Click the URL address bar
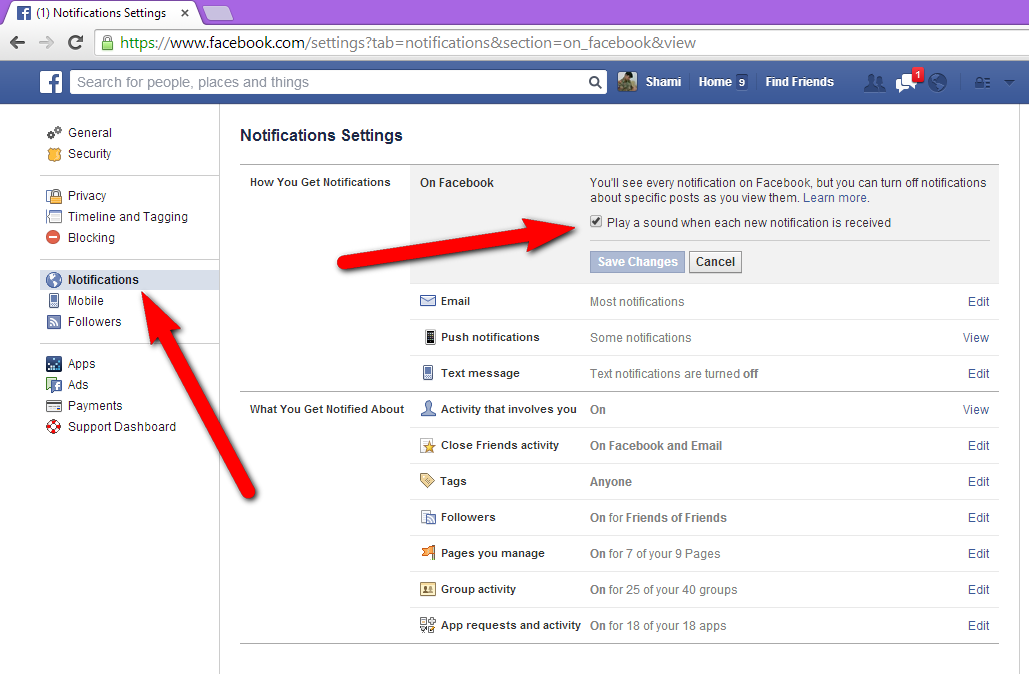Image resolution: width=1029 pixels, height=674 pixels. click(562, 43)
